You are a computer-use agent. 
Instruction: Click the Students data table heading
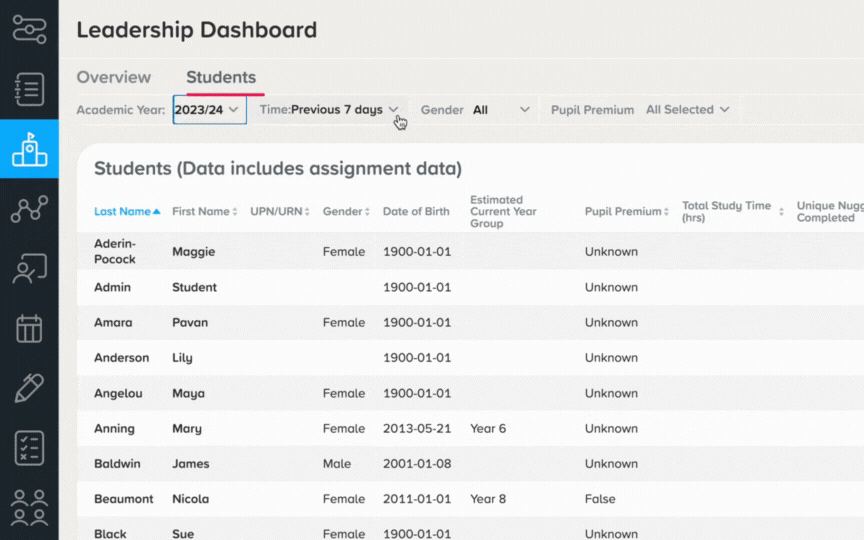click(x=278, y=168)
